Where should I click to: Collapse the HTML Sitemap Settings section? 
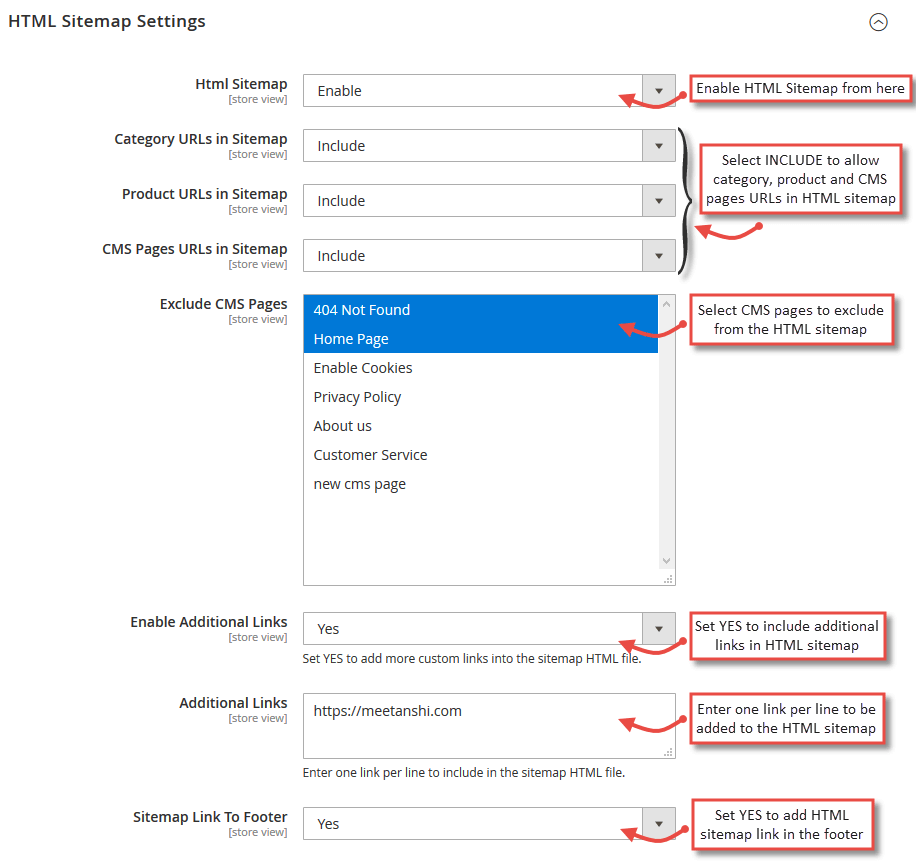pyautogui.click(x=878, y=21)
